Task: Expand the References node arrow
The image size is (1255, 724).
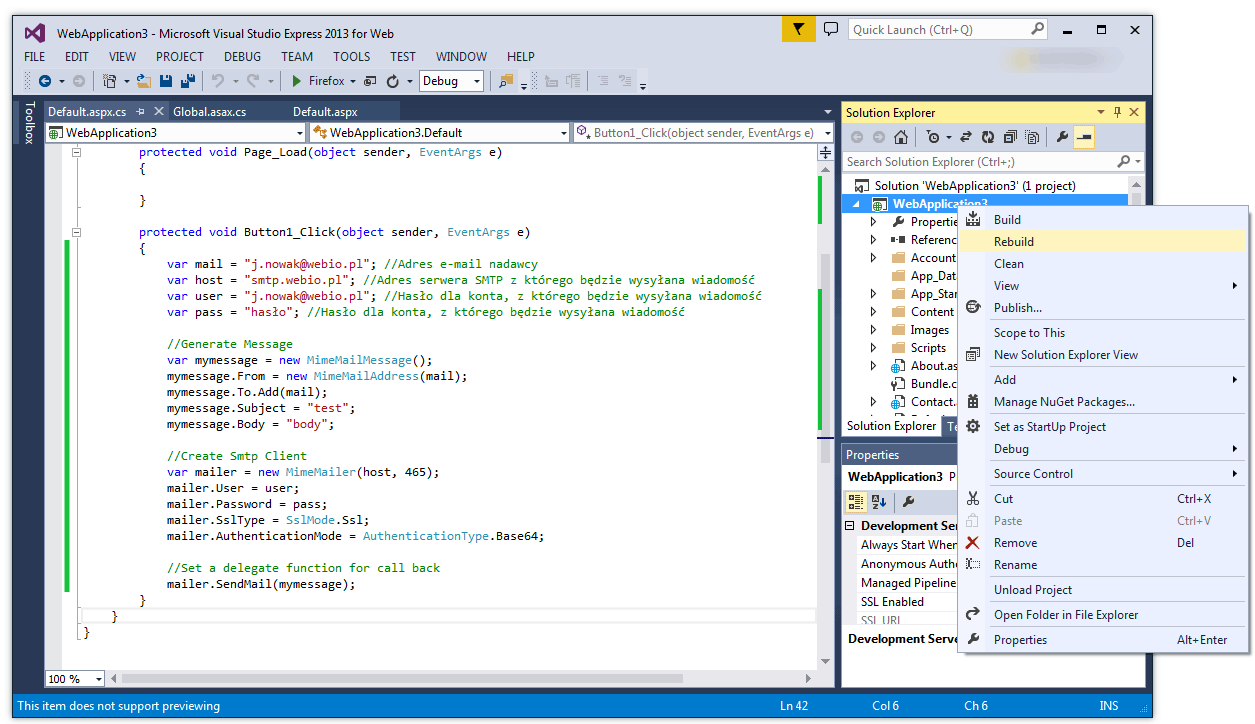Action: 873,240
